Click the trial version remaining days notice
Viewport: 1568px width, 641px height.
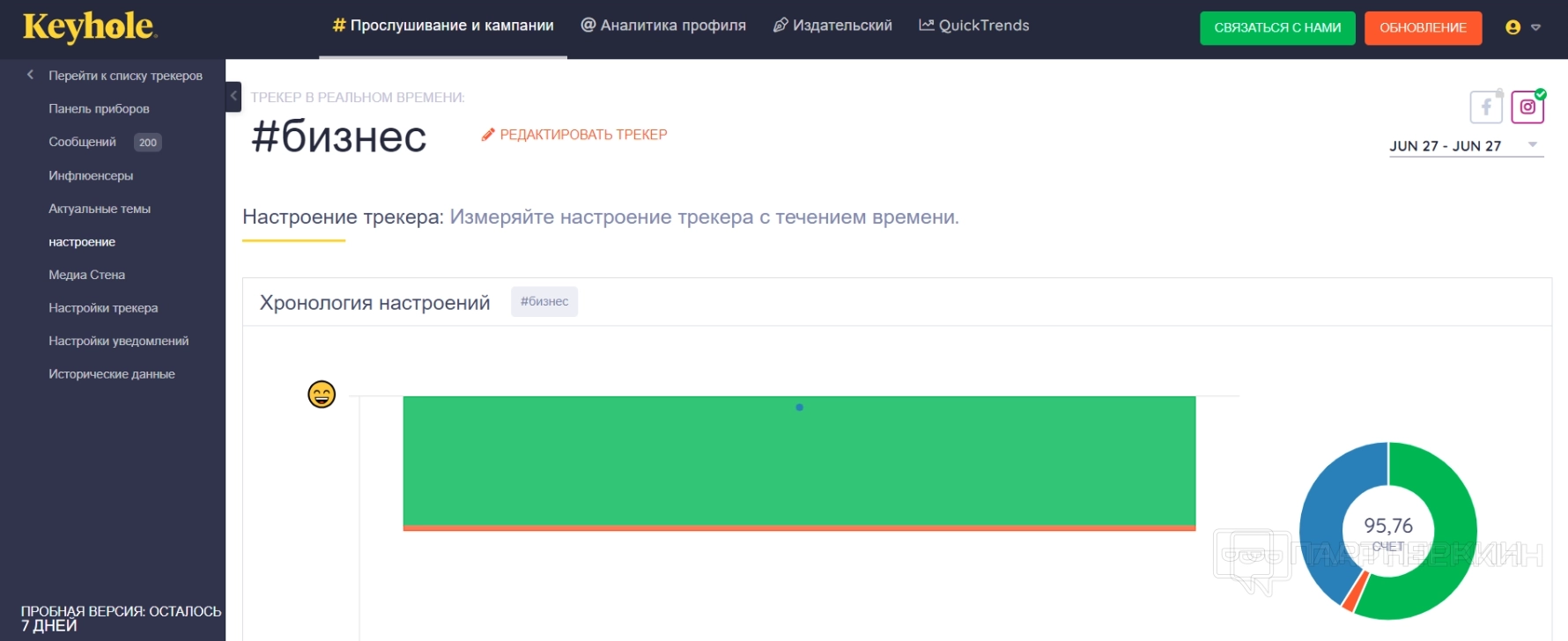[x=121, y=618]
